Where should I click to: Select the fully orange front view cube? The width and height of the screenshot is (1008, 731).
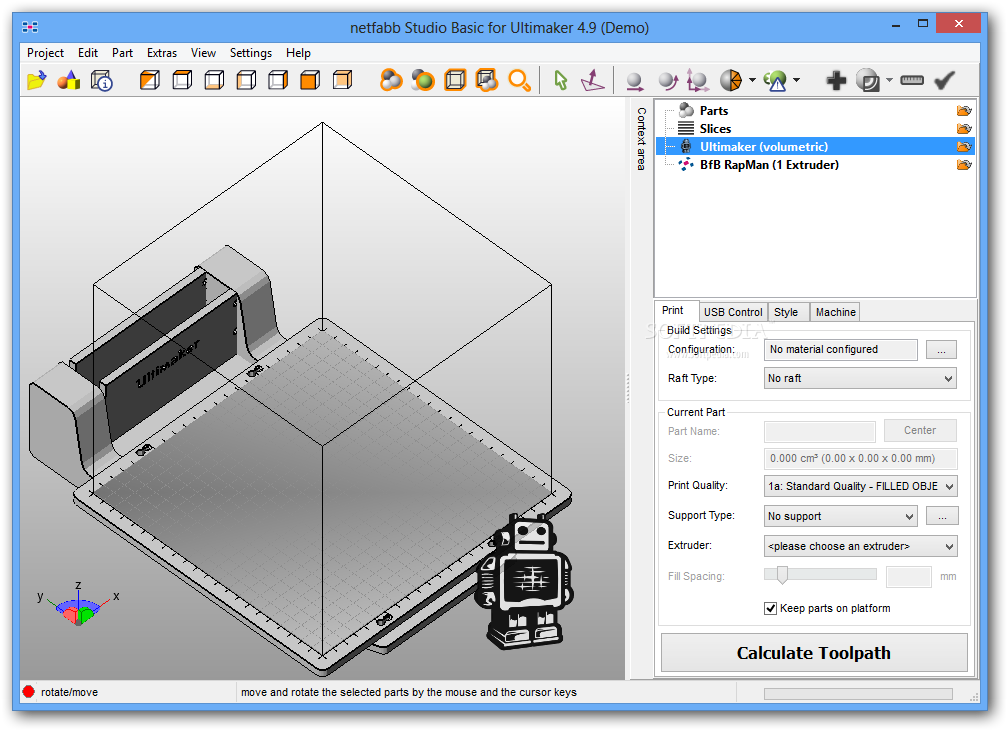[310, 80]
